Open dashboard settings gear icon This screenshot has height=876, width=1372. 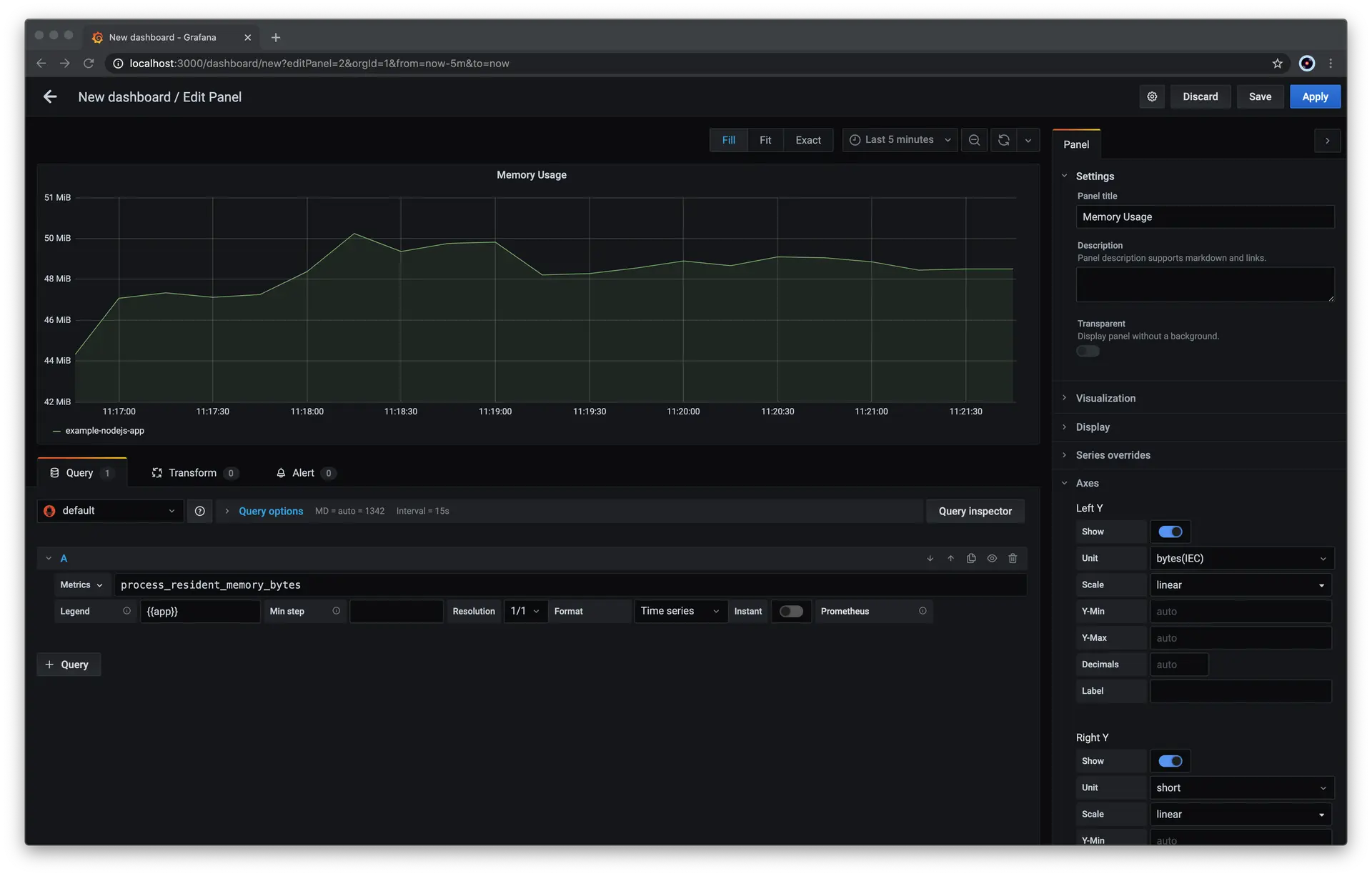pos(1152,96)
